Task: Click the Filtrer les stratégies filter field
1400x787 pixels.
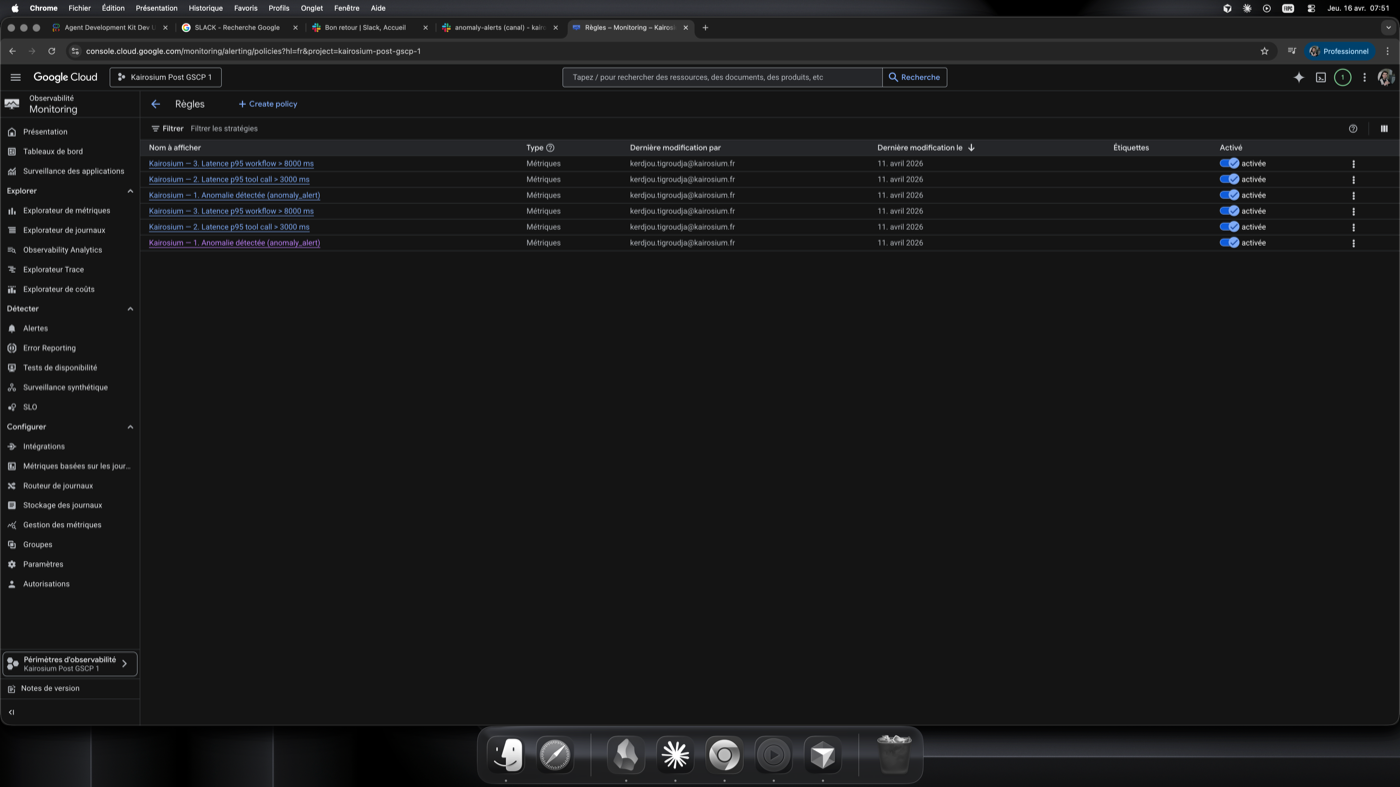Action: pos(224,129)
